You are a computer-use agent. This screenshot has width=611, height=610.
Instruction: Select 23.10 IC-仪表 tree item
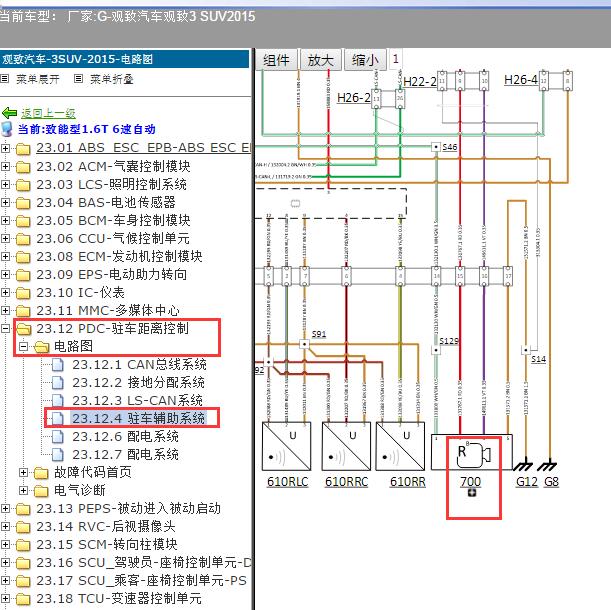pyautogui.click(x=80, y=292)
